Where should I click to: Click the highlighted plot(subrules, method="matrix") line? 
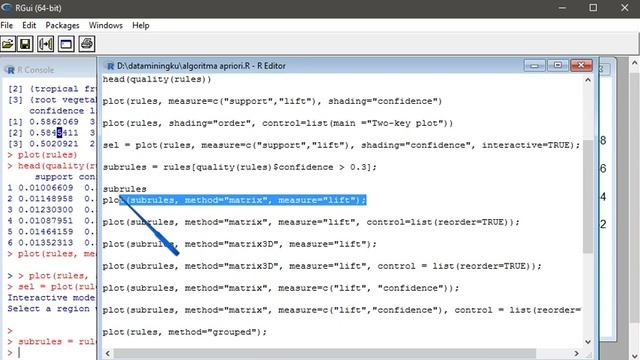[x=234, y=200]
